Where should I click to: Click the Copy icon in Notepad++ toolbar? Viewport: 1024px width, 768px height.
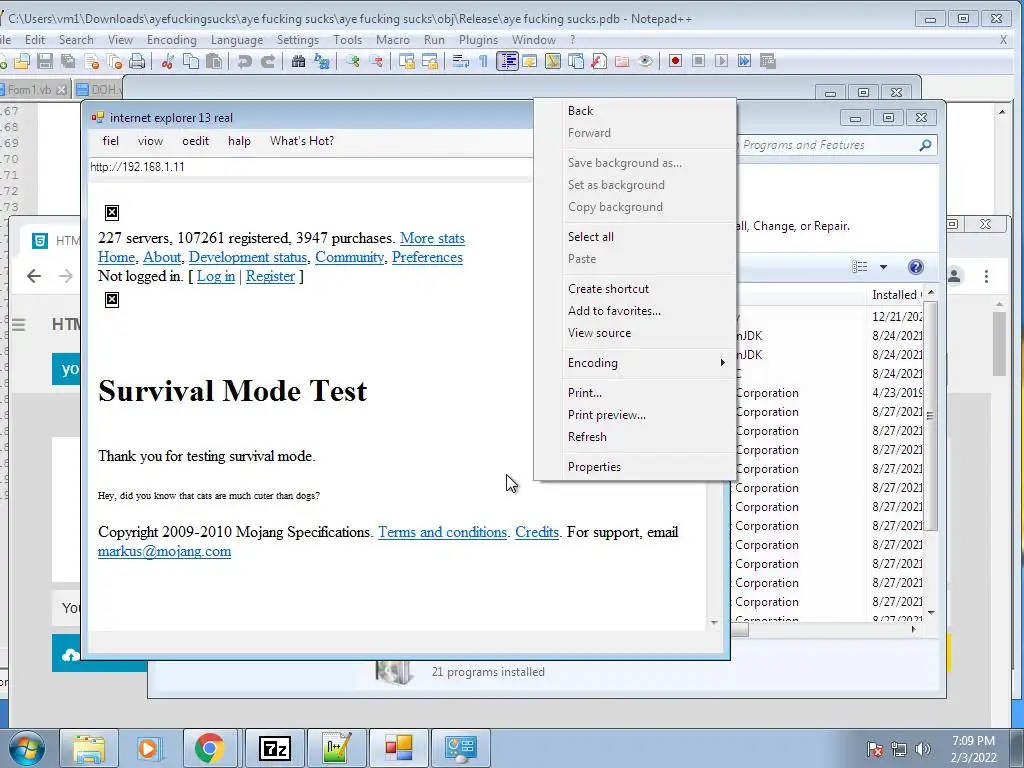coord(191,61)
